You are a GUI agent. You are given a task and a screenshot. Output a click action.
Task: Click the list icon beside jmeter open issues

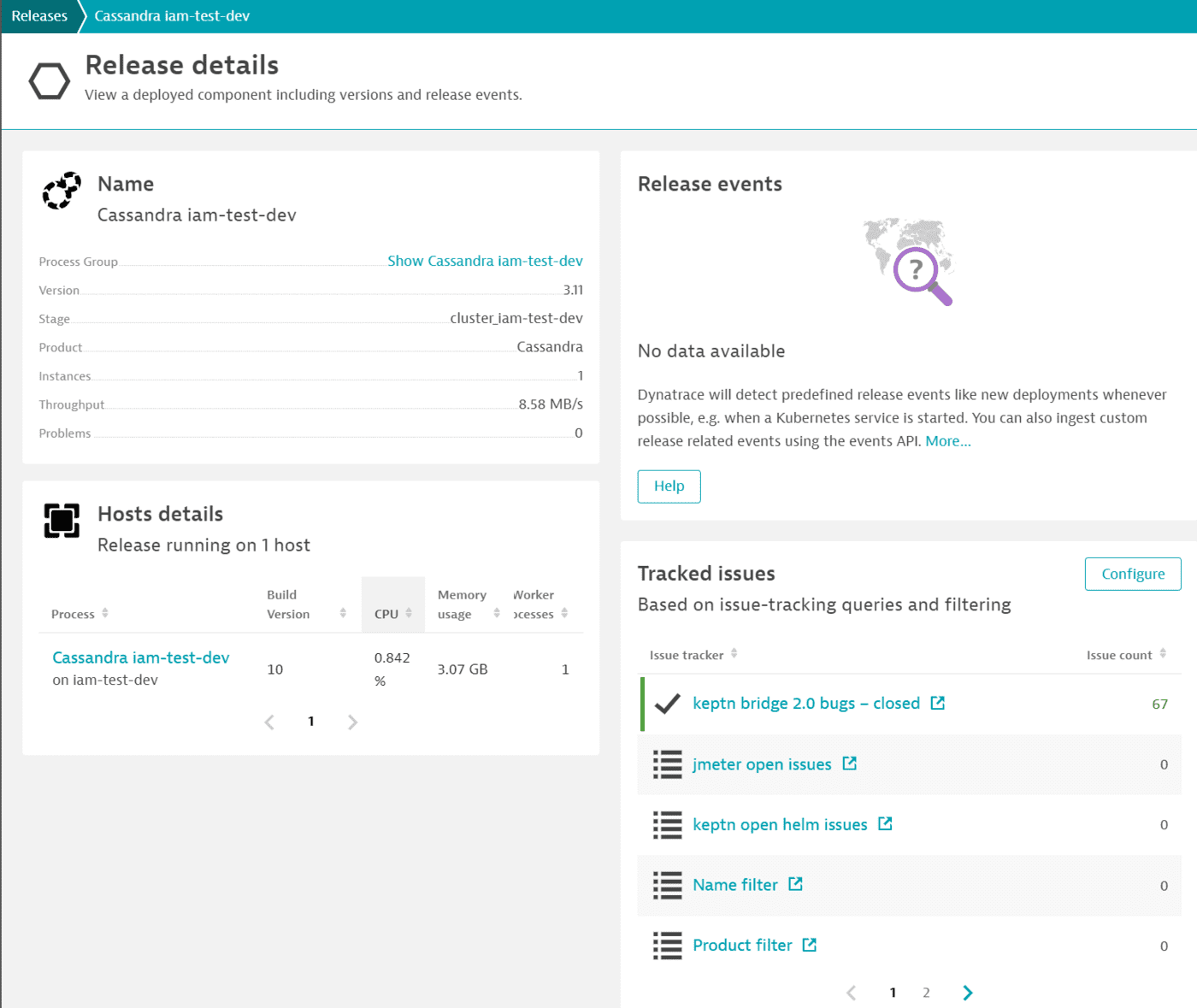[x=667, y=764]
